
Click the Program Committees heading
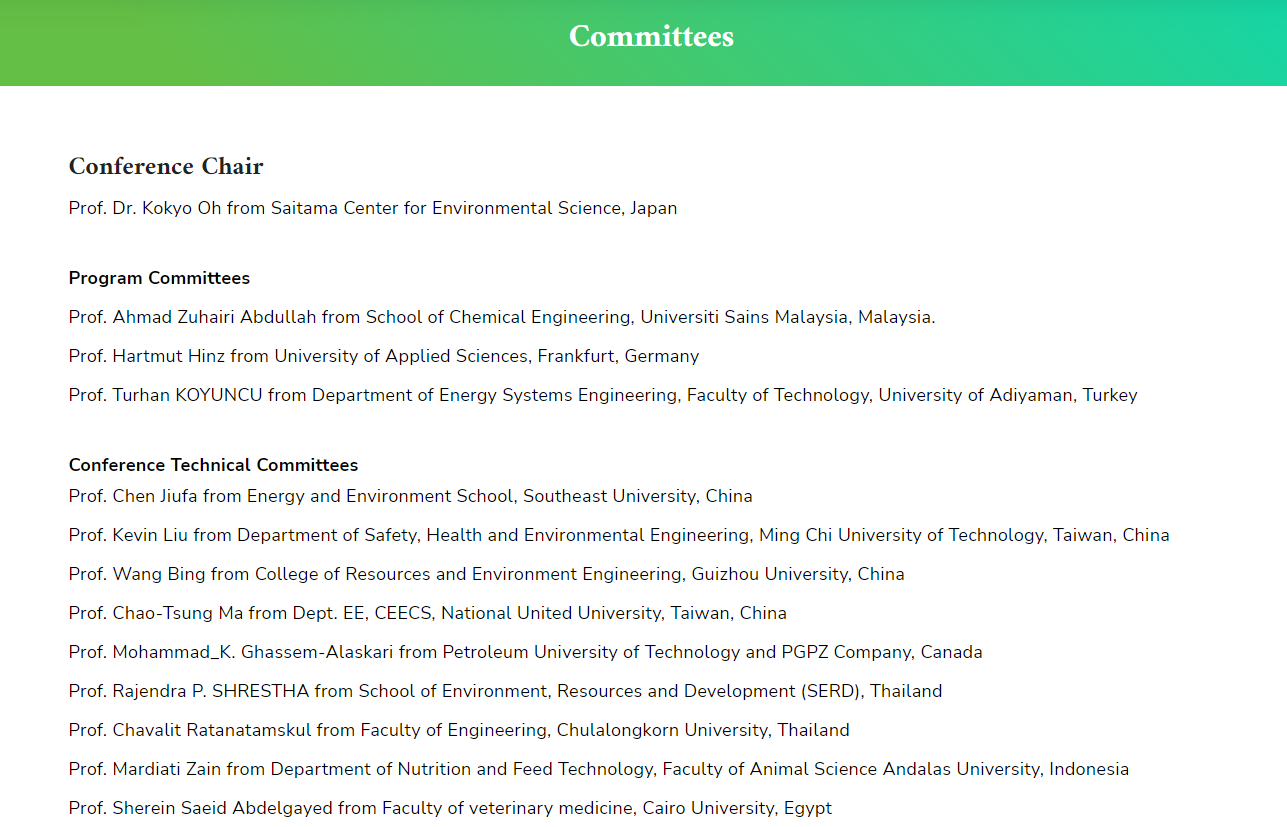click(x=159, y=278)
